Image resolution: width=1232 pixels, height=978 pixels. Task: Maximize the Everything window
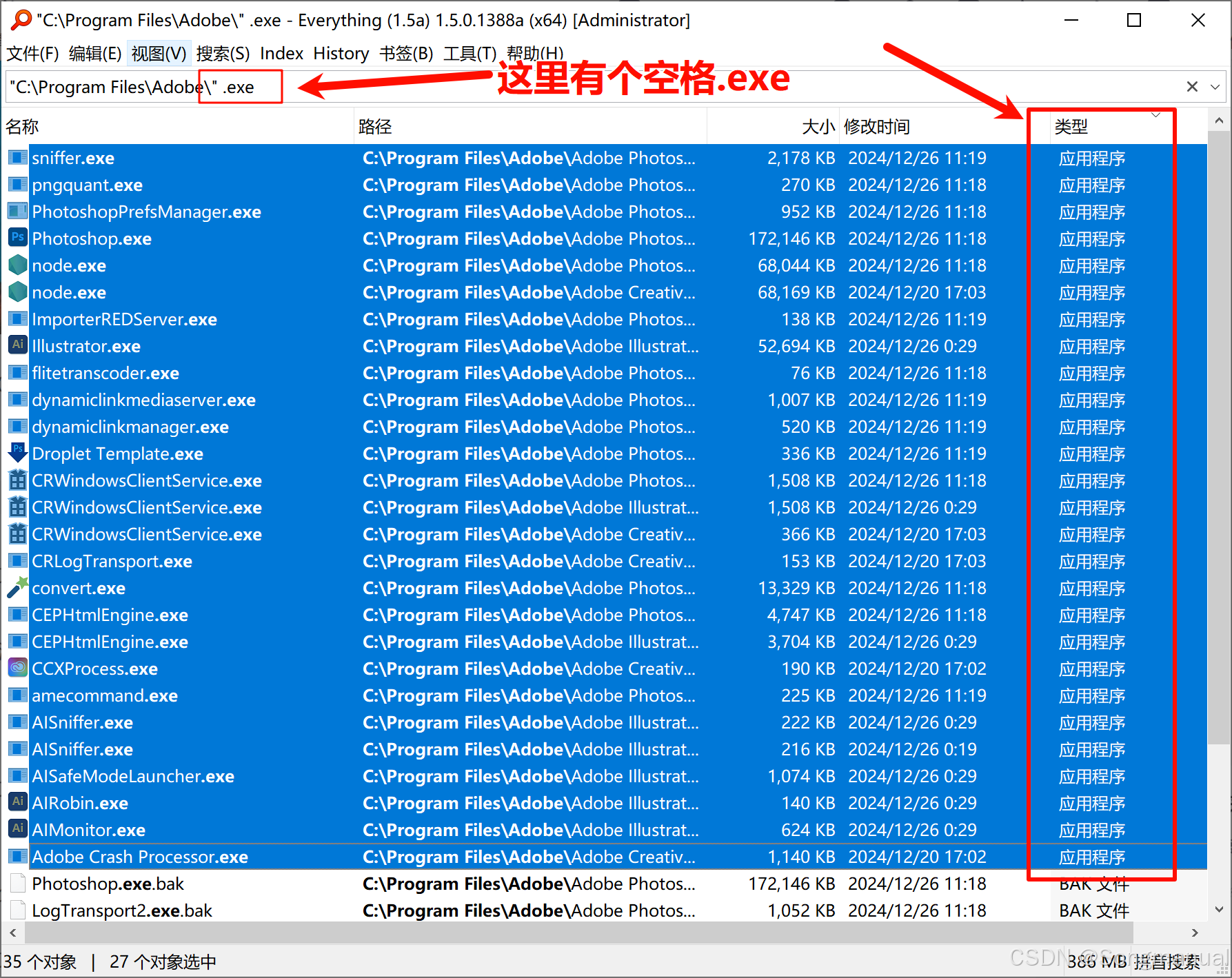[1134, 20]
